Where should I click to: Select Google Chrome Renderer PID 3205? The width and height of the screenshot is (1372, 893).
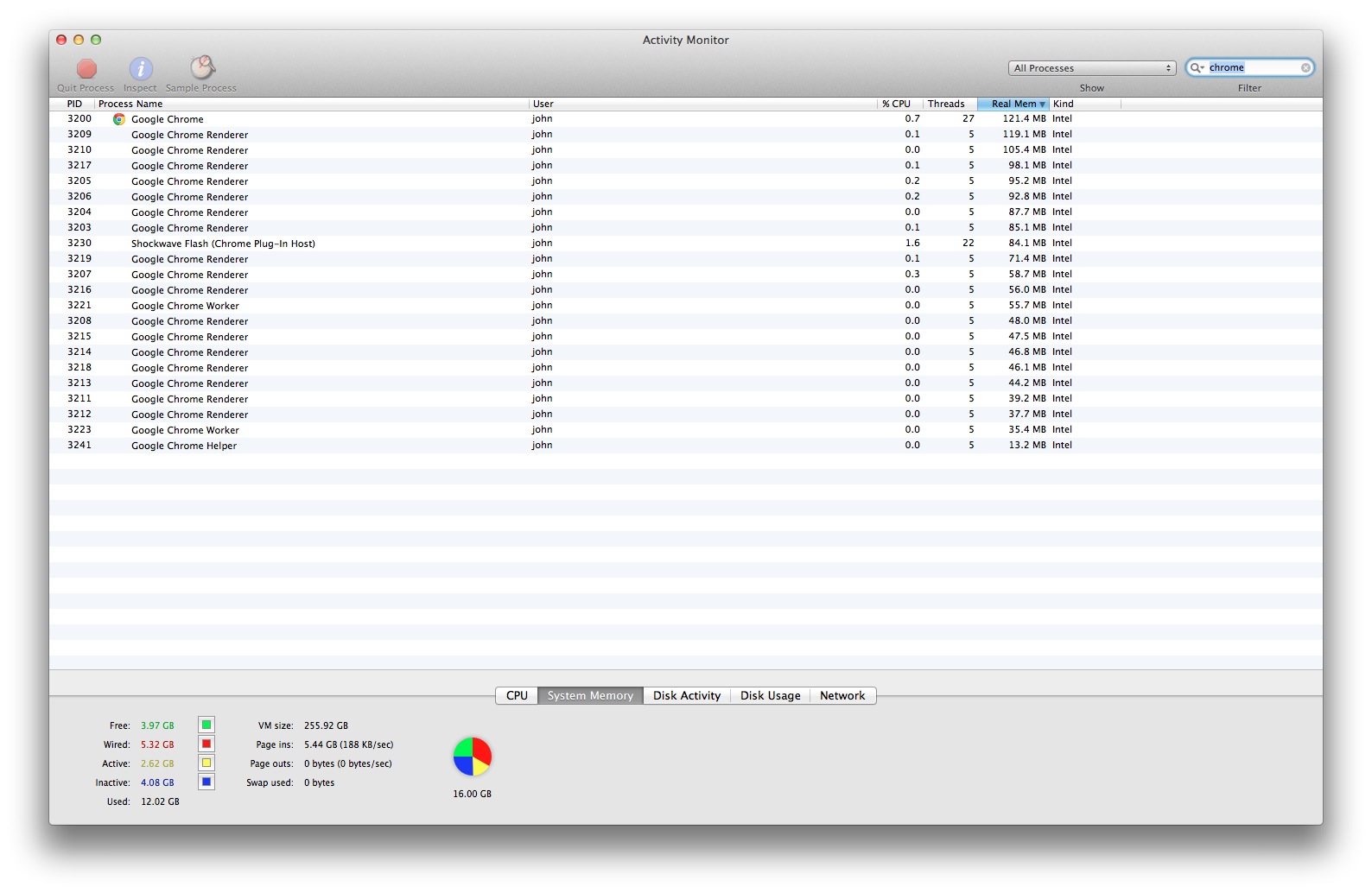tap(685, 181)
